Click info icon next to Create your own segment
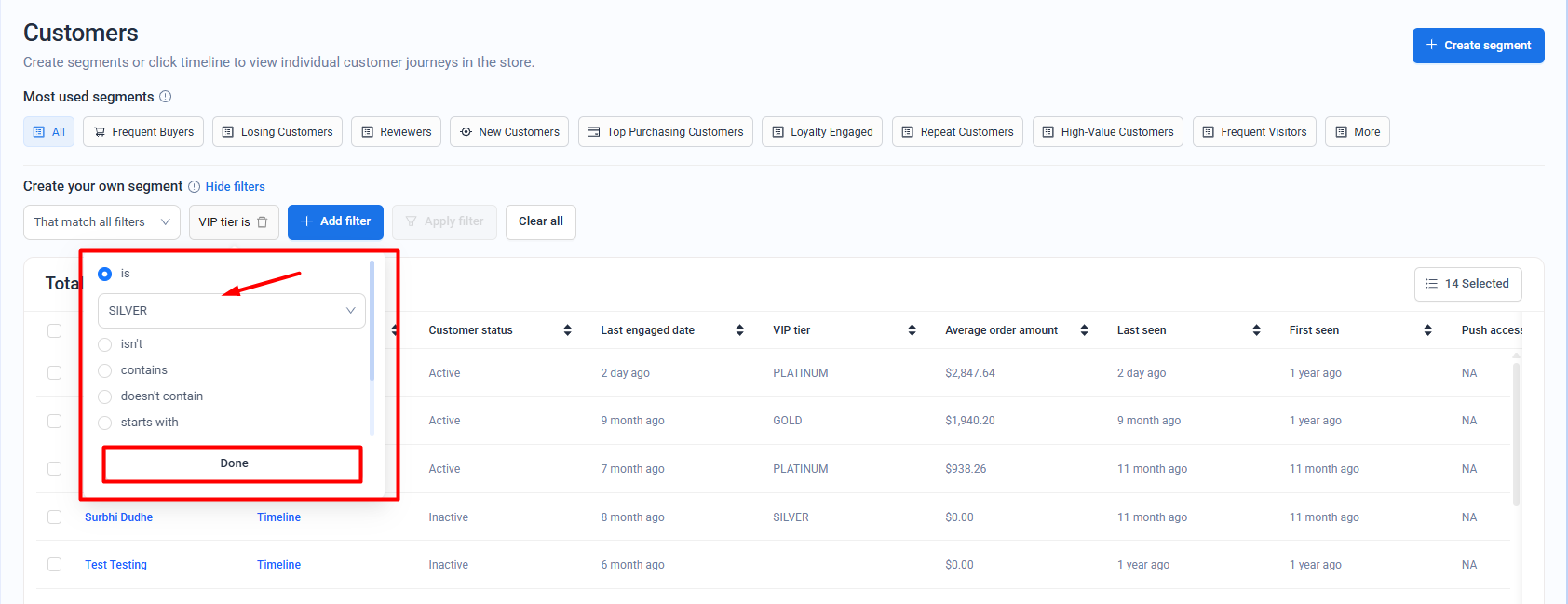 coord(194,187)
